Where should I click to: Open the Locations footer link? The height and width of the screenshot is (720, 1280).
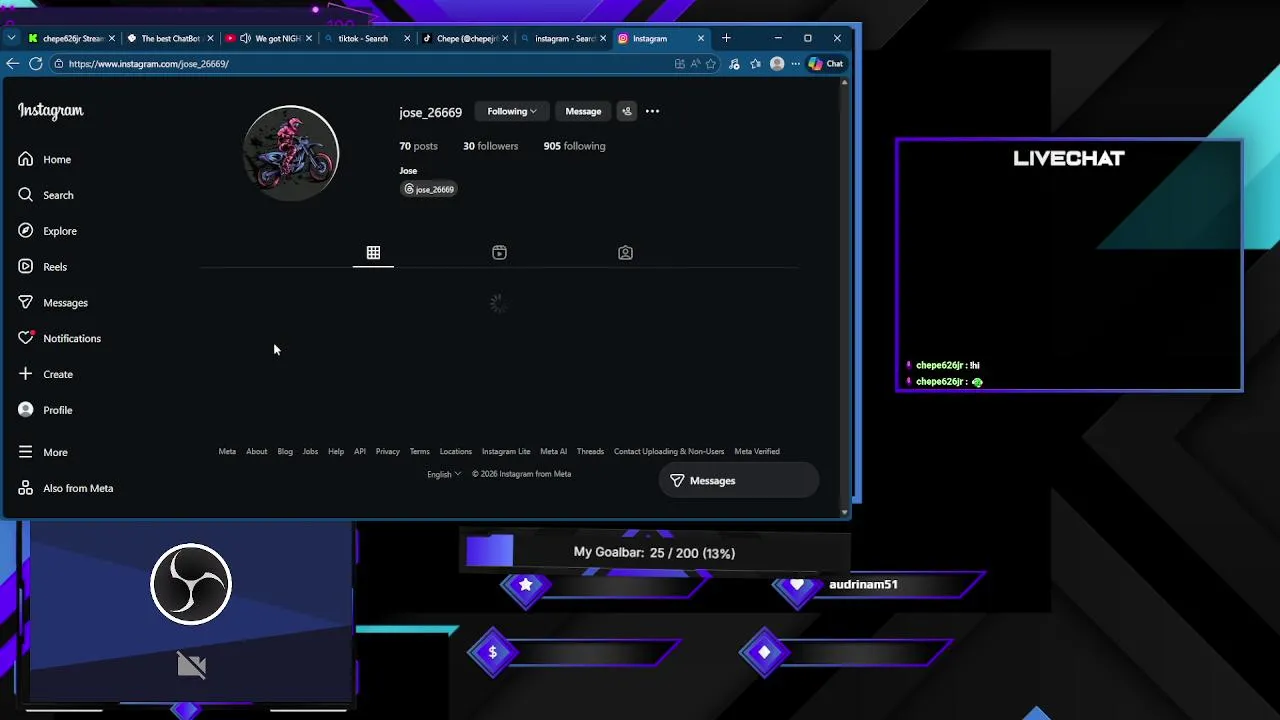(456, 451)
